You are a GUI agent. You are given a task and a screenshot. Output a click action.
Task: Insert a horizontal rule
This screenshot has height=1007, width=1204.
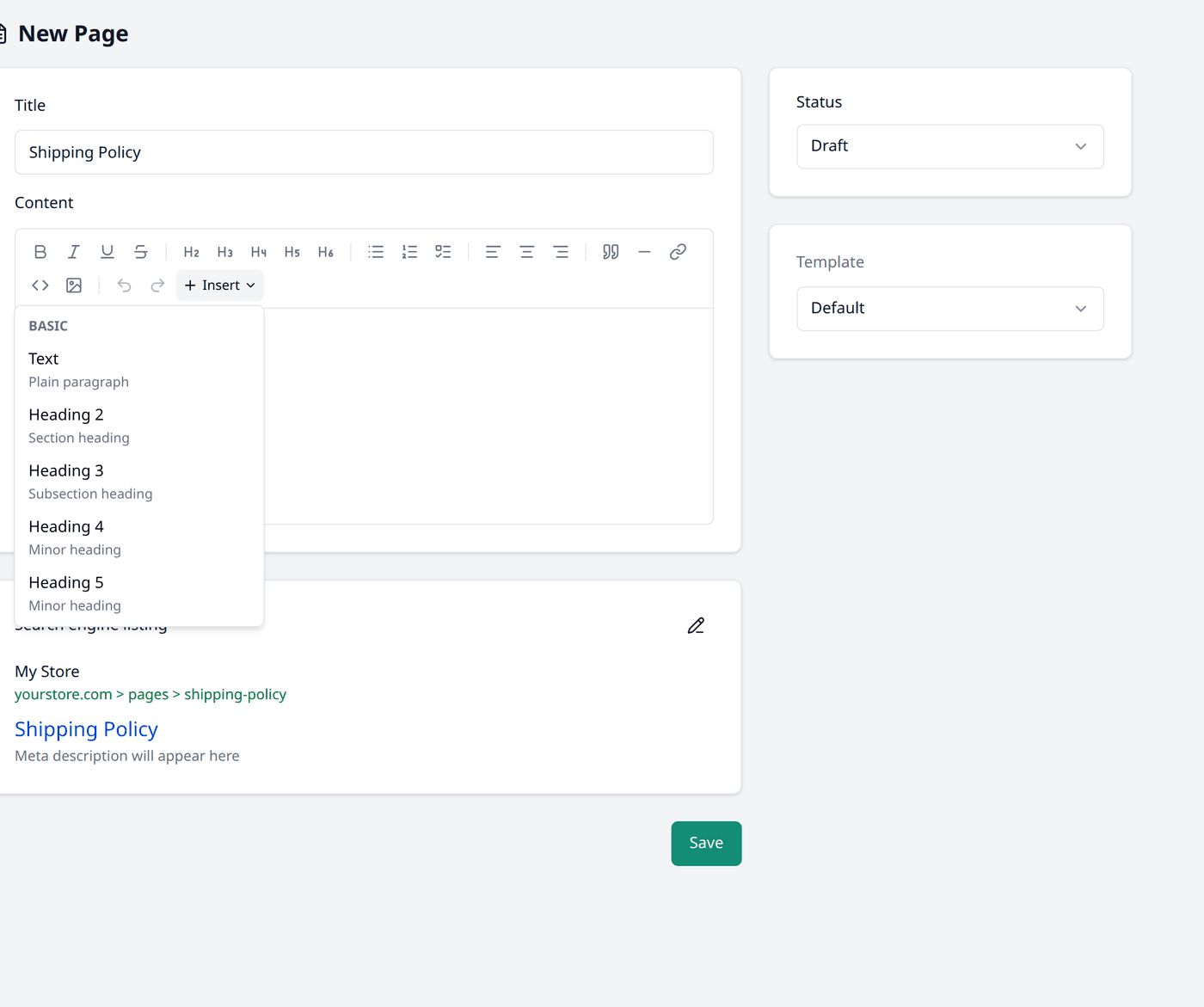[644, 252]
